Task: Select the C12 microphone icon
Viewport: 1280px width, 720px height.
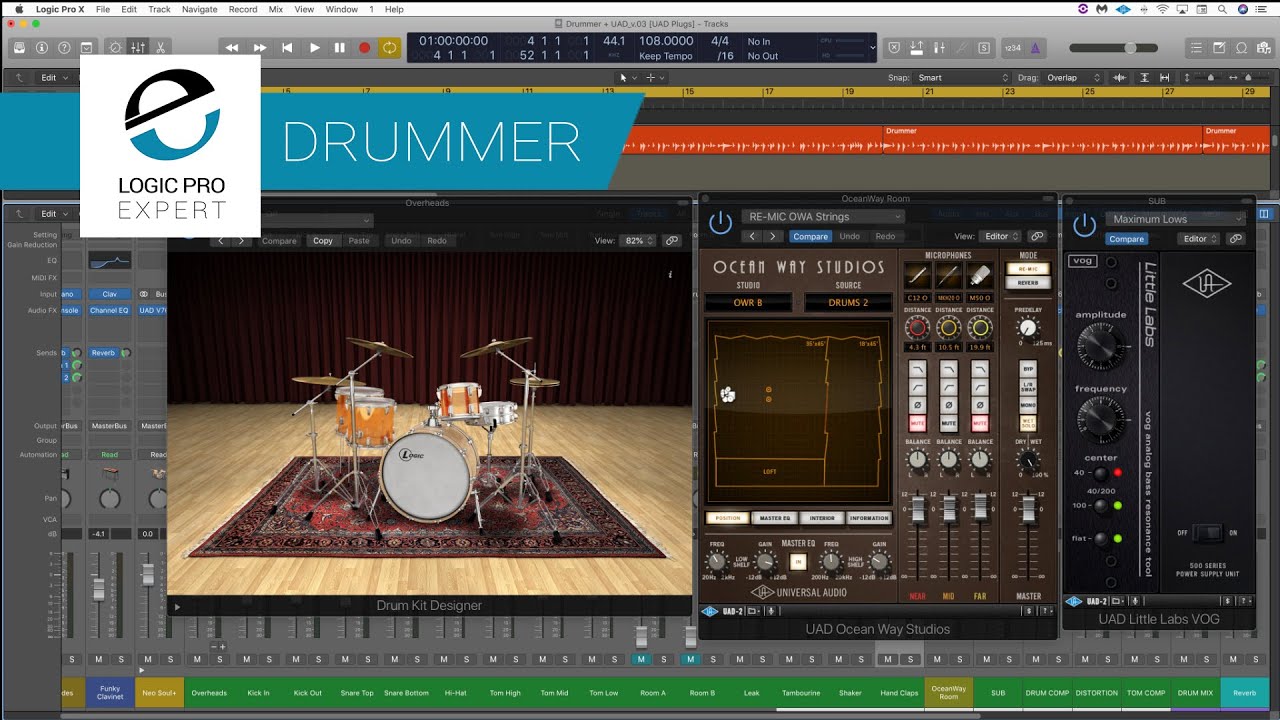Action: (917, 276)
